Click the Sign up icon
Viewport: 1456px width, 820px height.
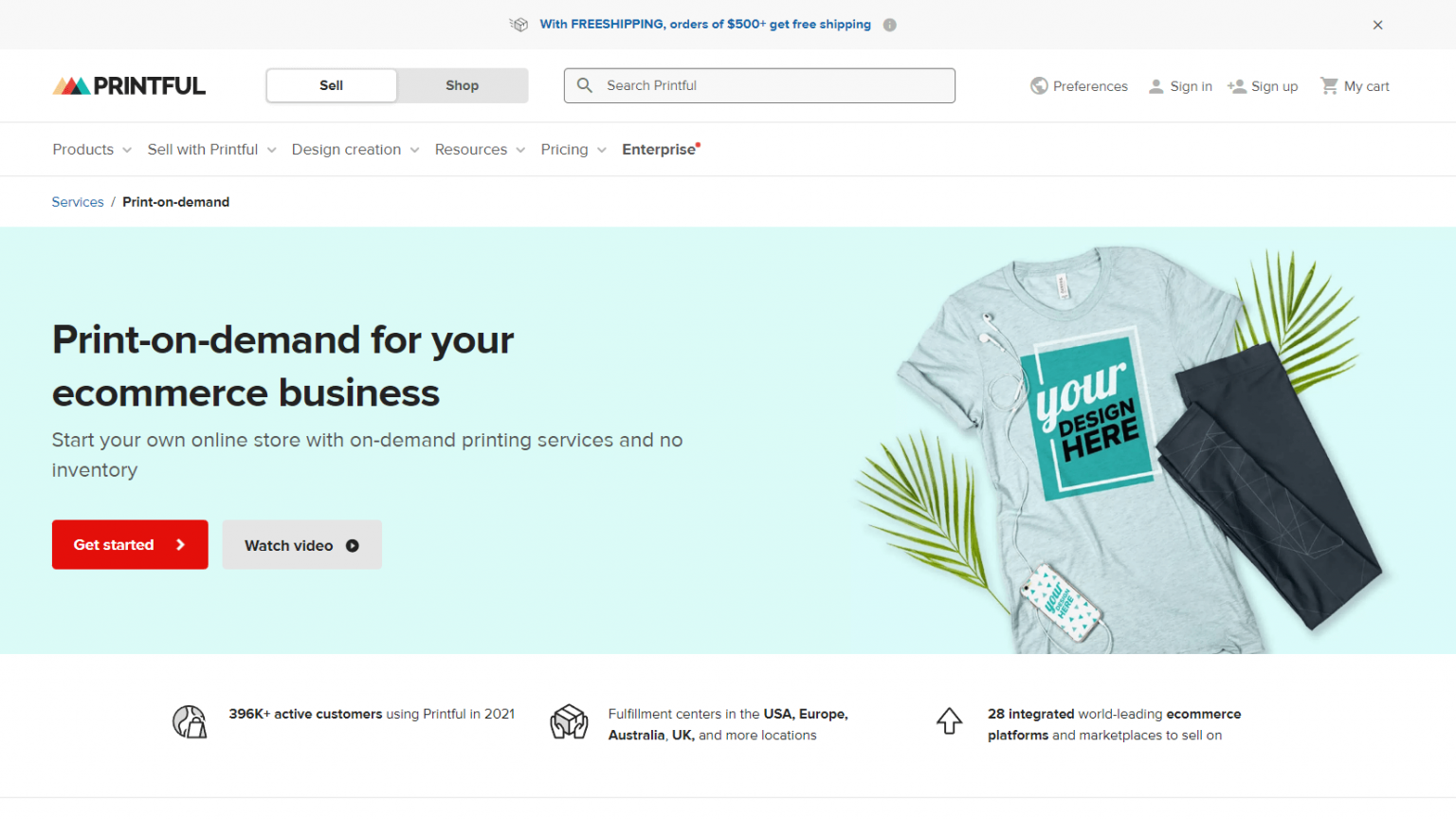1236,85
